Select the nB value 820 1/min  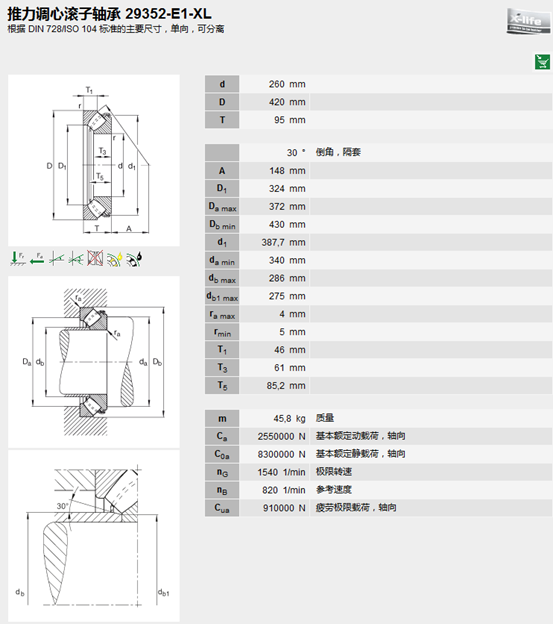coord(284,490)
